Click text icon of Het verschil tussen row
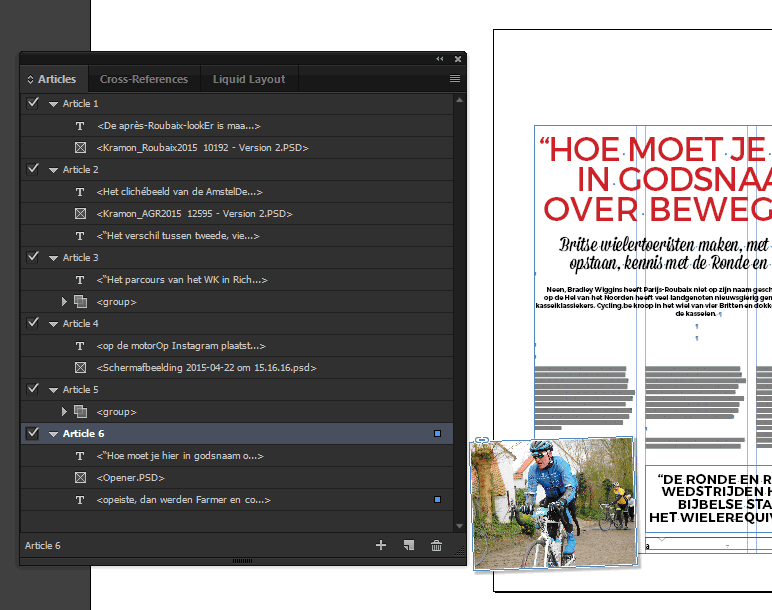The width and height of the screenshot is (772, 610). point(80,236)
